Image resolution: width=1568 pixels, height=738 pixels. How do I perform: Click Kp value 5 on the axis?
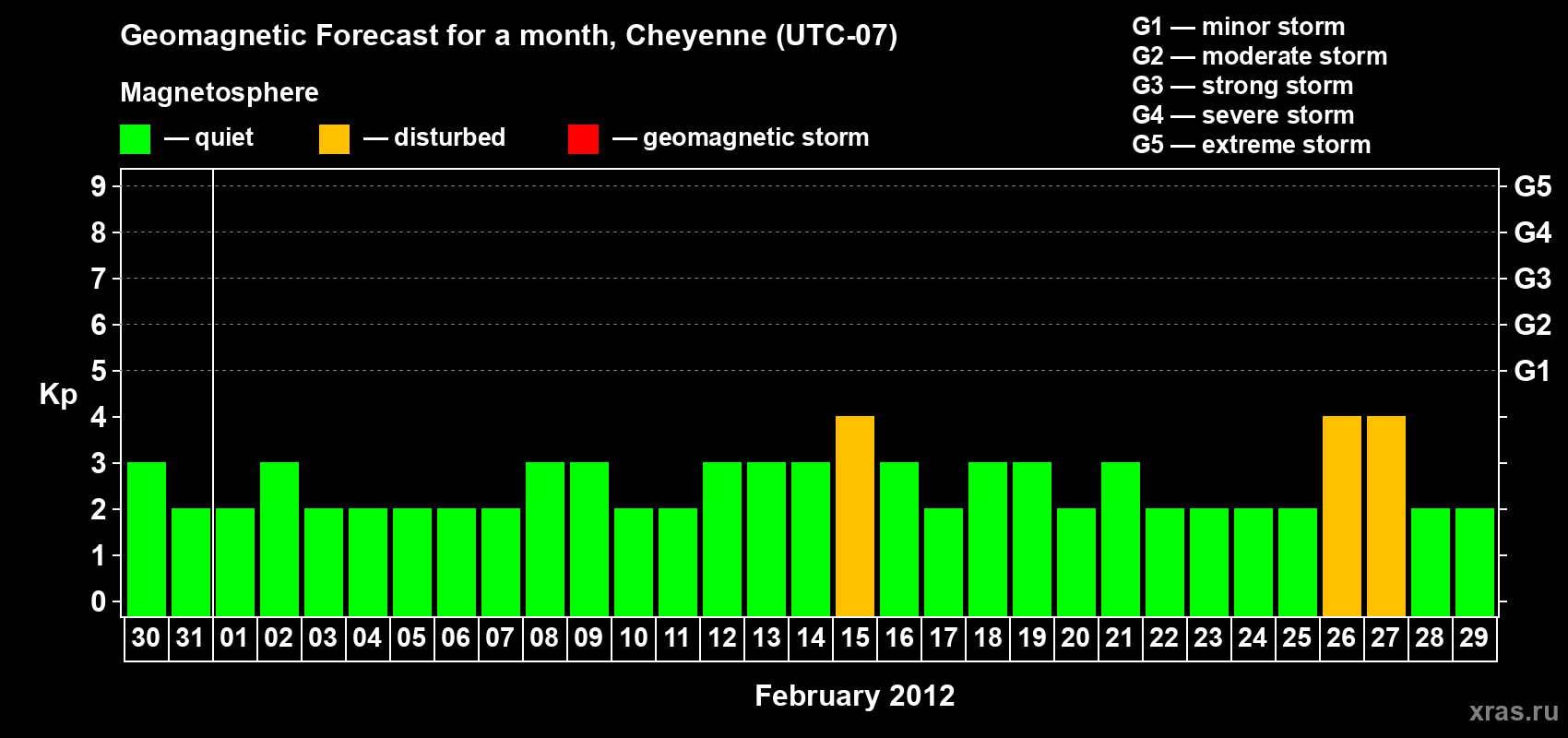99,371
